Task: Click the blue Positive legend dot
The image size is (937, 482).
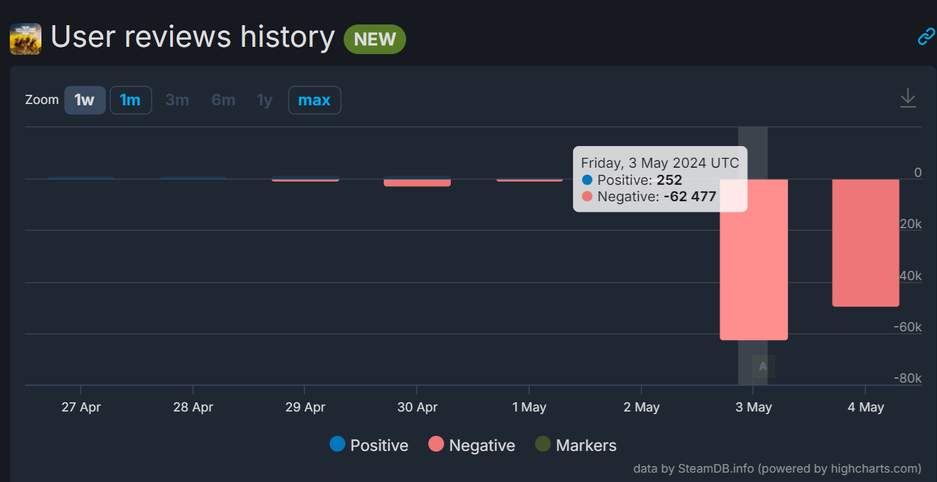Action: (337, 444)
